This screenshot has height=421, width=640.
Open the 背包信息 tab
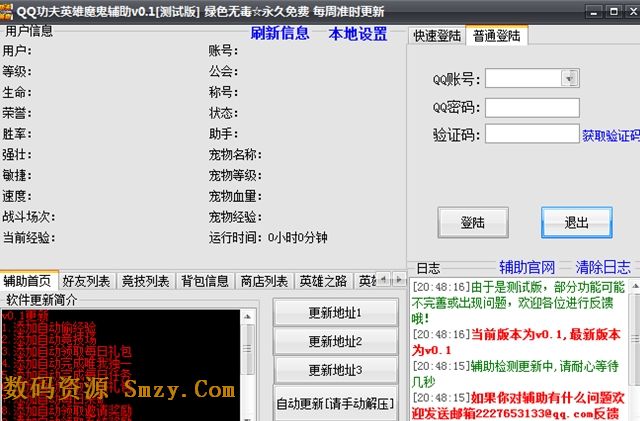point(205,281)
